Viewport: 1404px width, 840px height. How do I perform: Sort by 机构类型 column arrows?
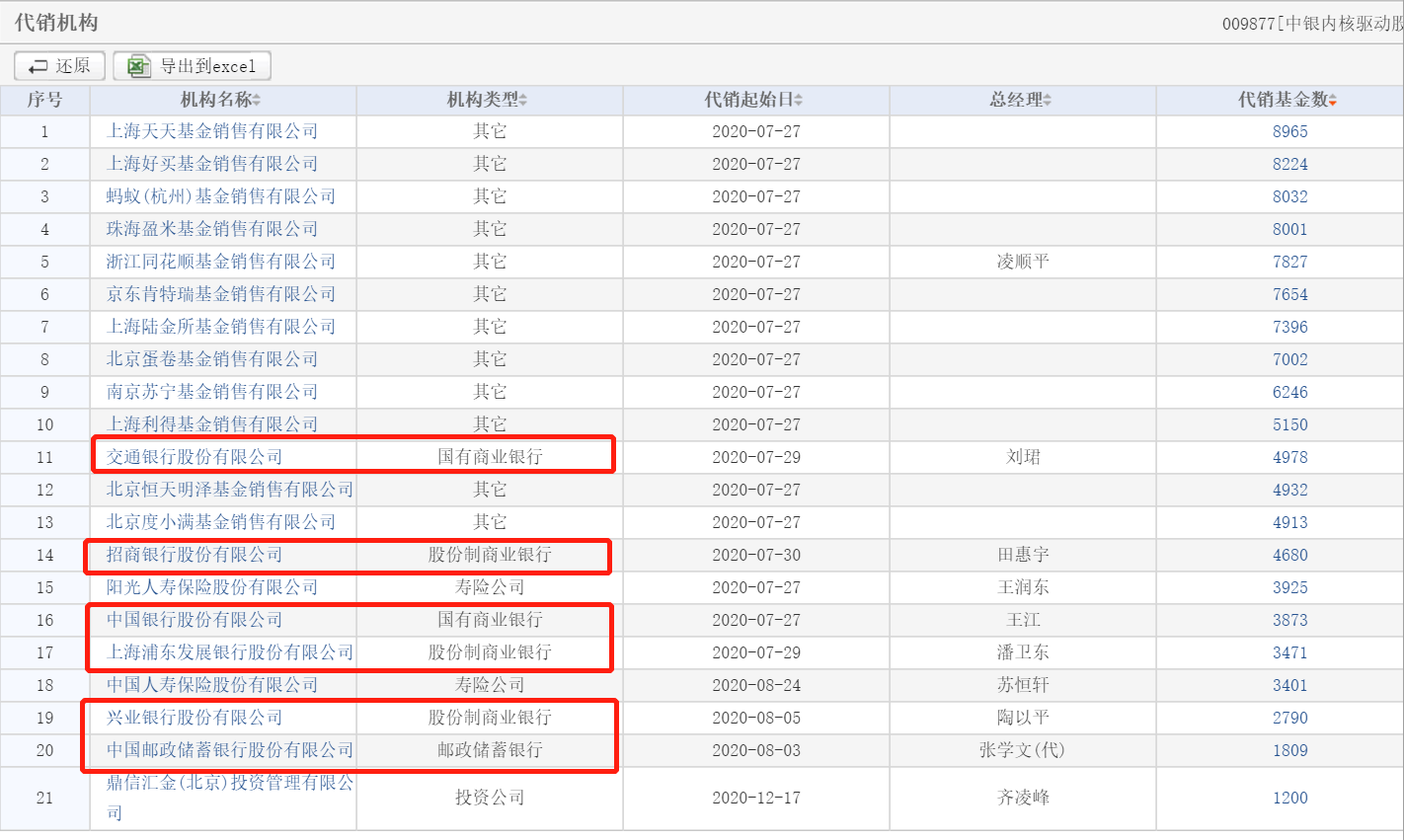pos(523,100)
